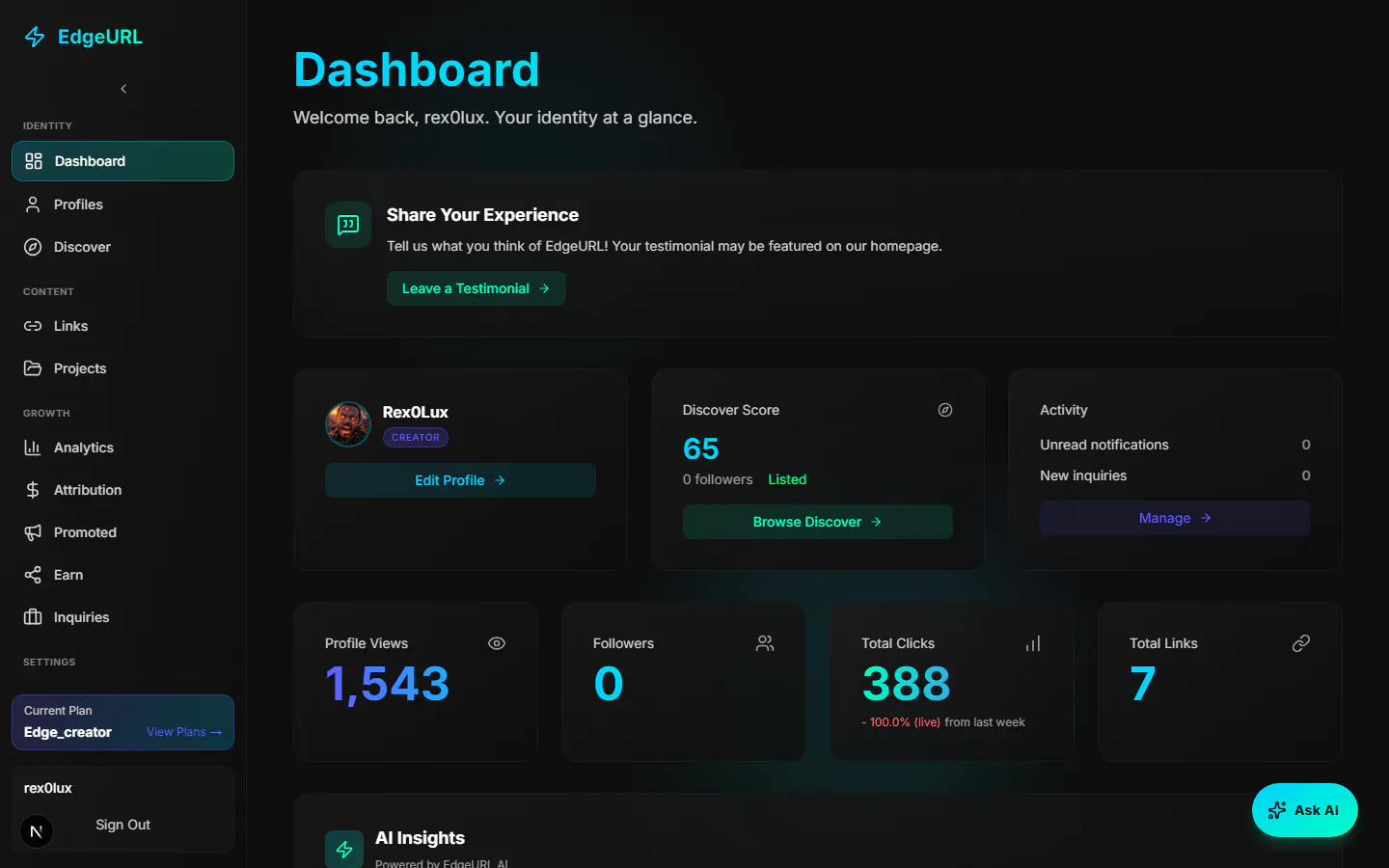Click the CREATOR badge
This screenshot has height=868, width=1389.
click(416, 438)
